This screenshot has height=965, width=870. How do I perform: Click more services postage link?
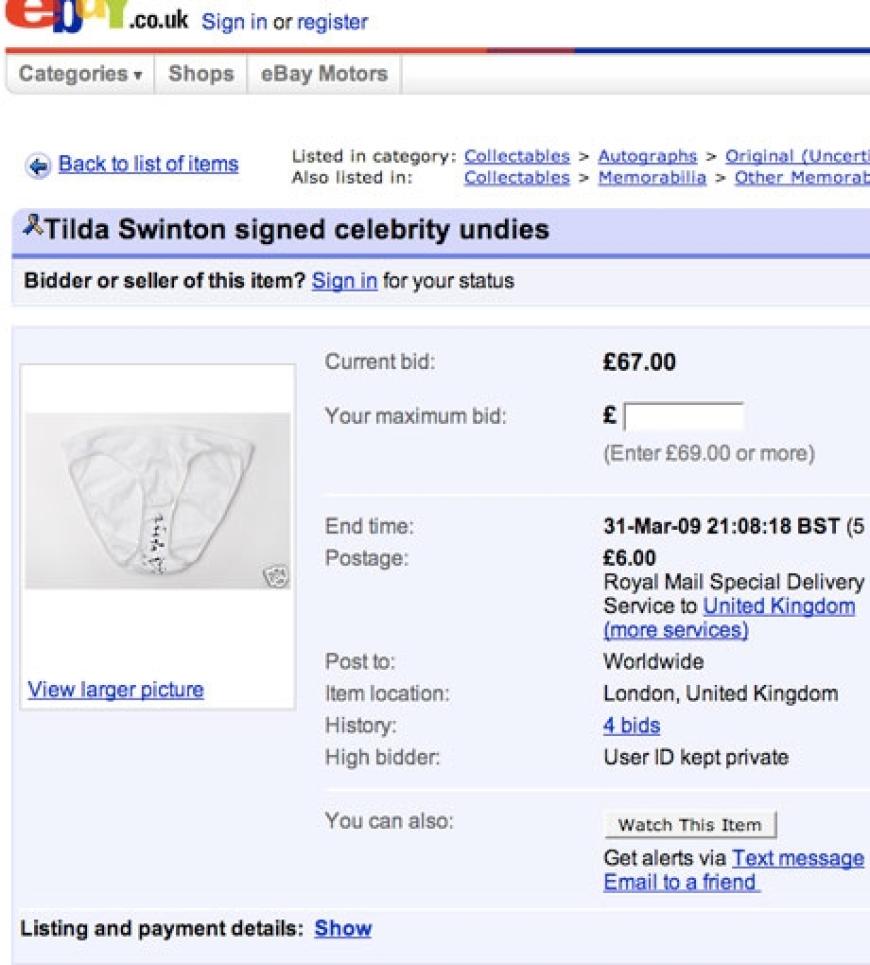coord(676,630)
